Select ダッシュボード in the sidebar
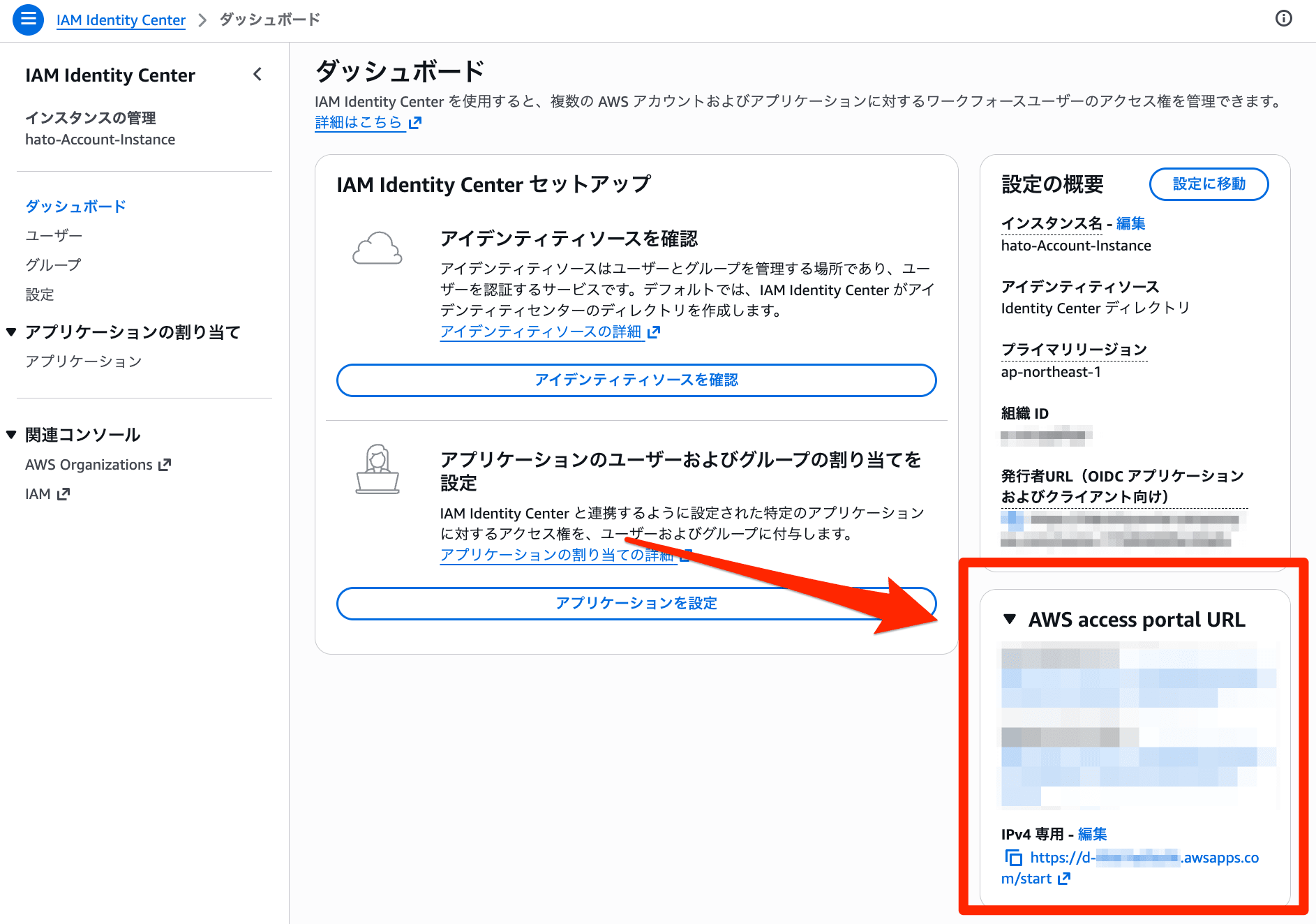The height and width of the screenshot is (924, 1316). pos(75,207)
